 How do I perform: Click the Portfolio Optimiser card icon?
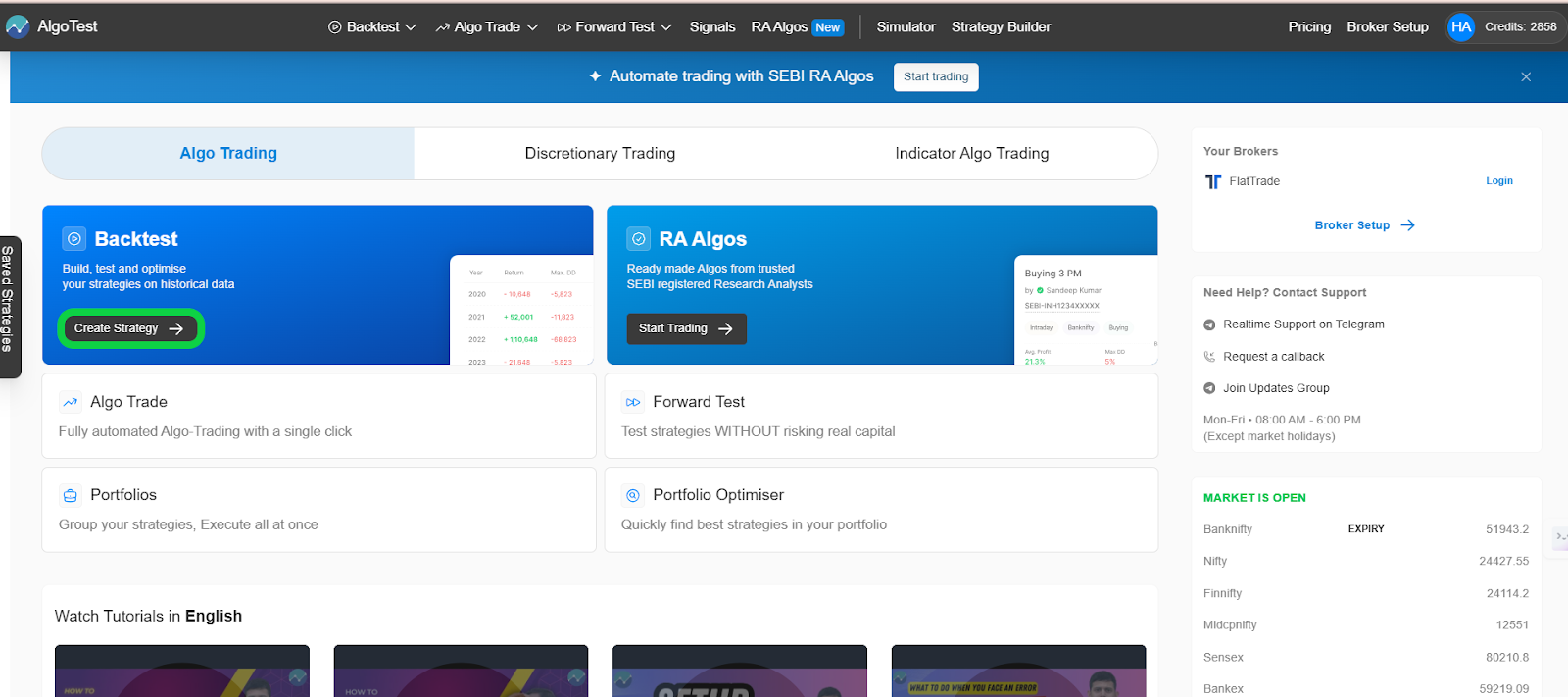(x=633, y=495)
